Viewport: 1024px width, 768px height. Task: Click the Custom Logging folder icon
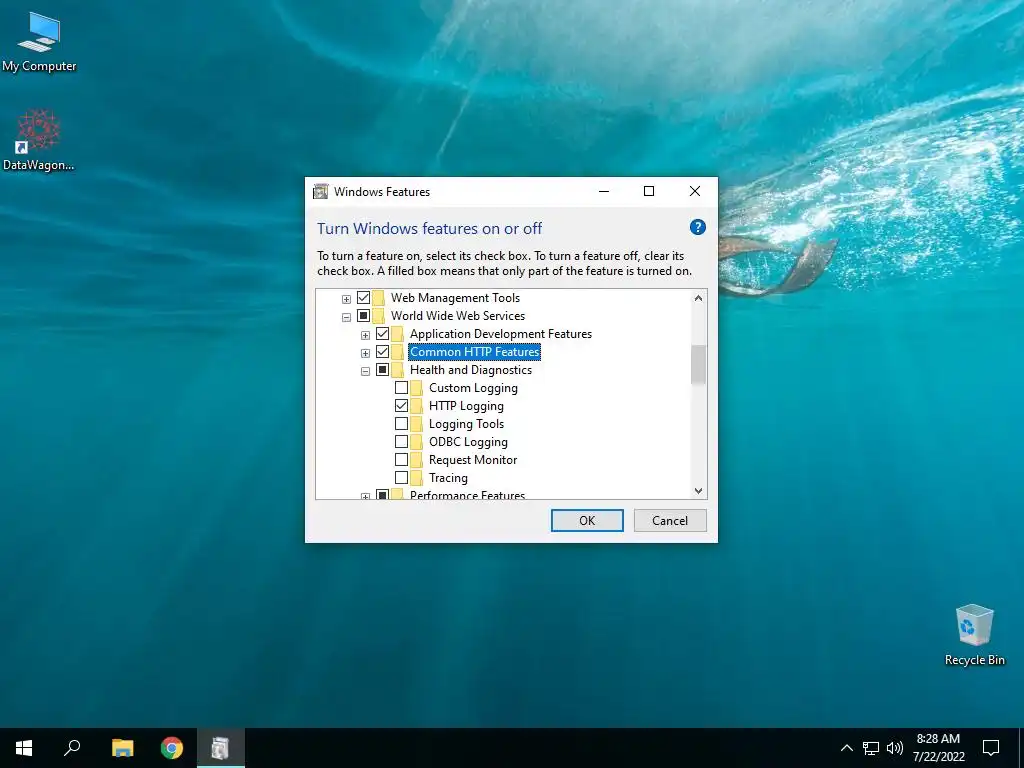tap(417, 388)
